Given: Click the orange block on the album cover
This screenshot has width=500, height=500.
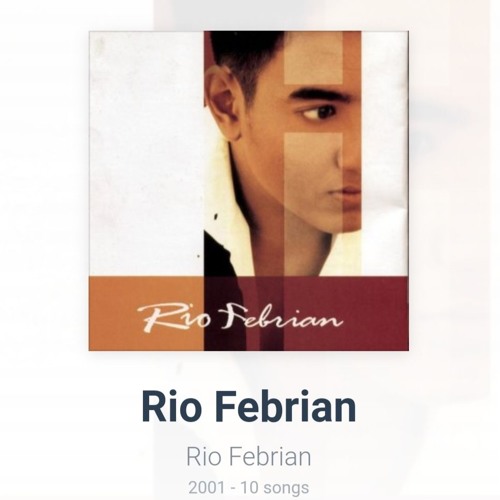Looking at the screenshot, I should click(146, 313).
